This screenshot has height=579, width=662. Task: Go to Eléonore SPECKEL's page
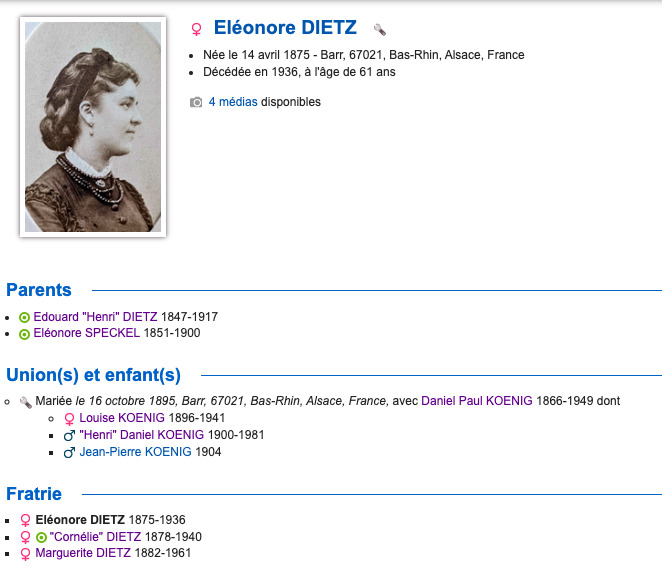tap(90, 333)
